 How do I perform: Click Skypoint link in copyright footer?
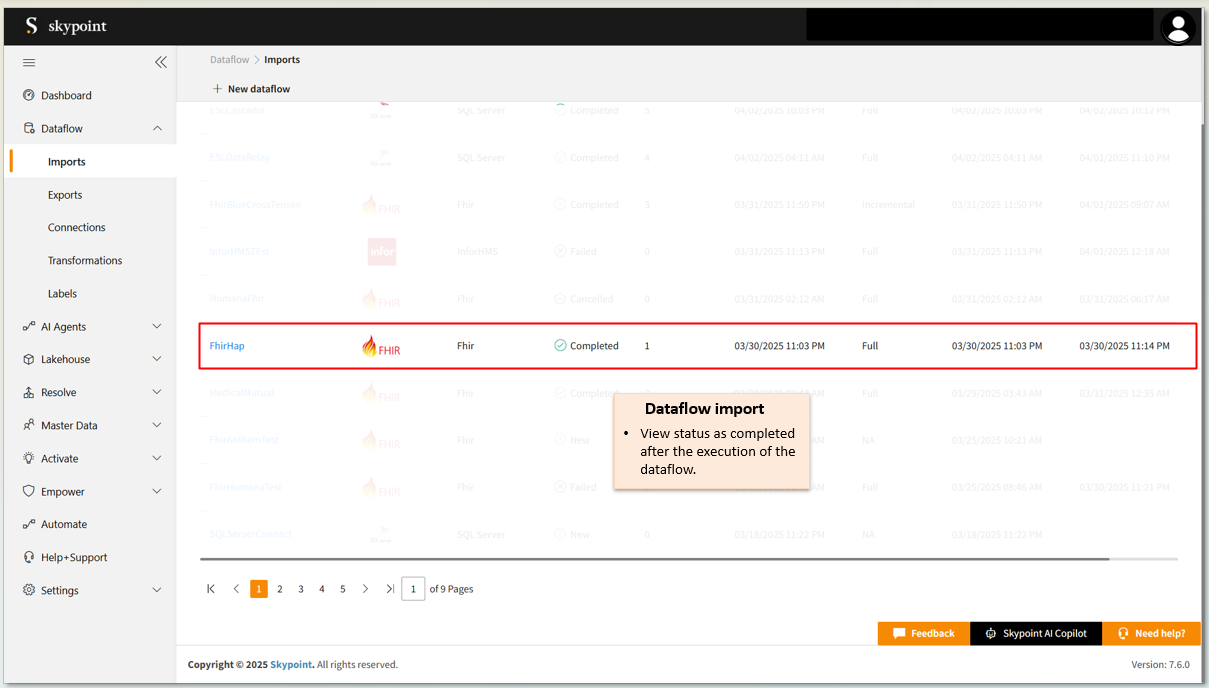[291, 664]
